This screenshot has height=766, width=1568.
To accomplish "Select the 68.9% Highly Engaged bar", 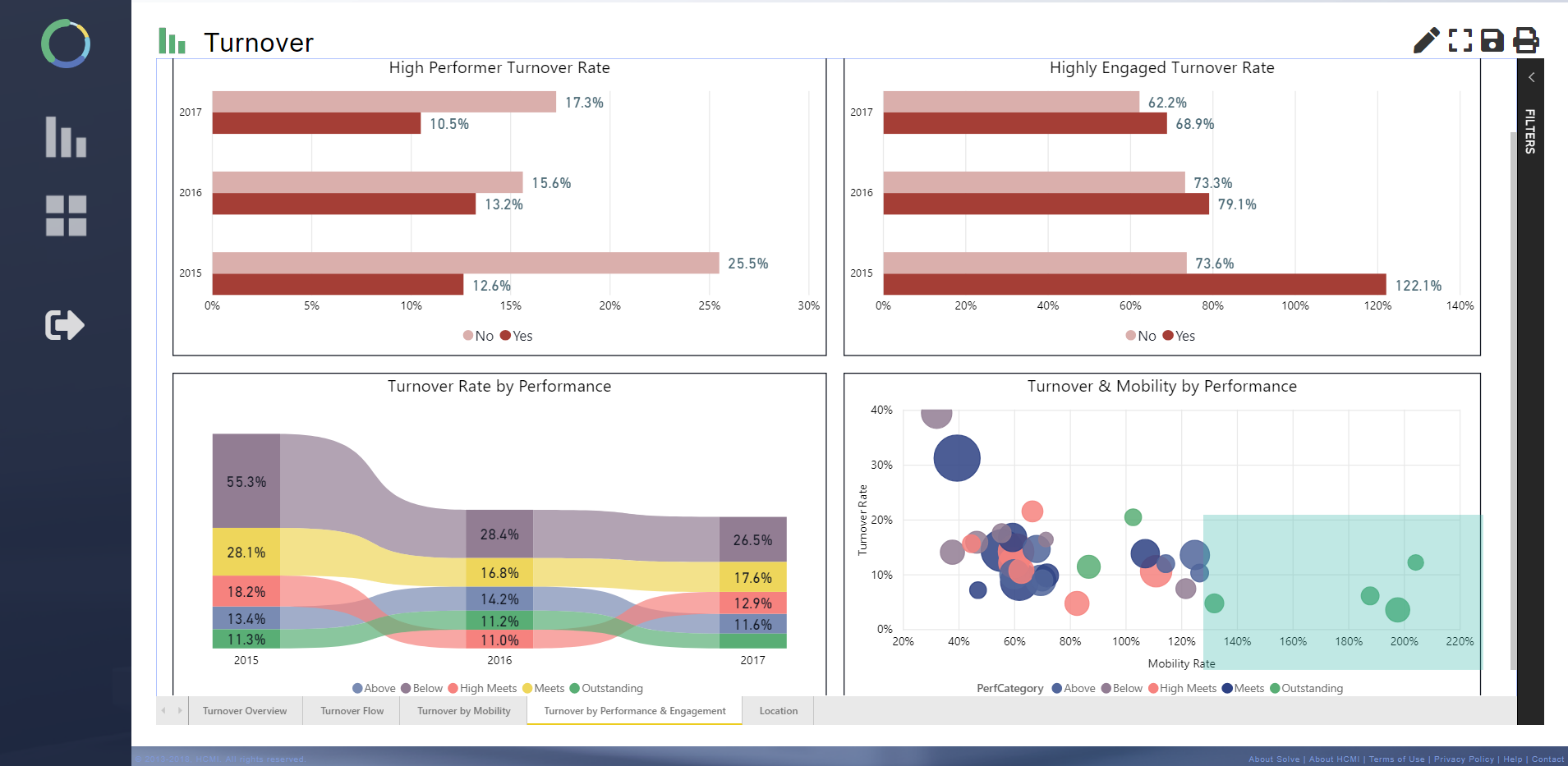I will 1025,123.
